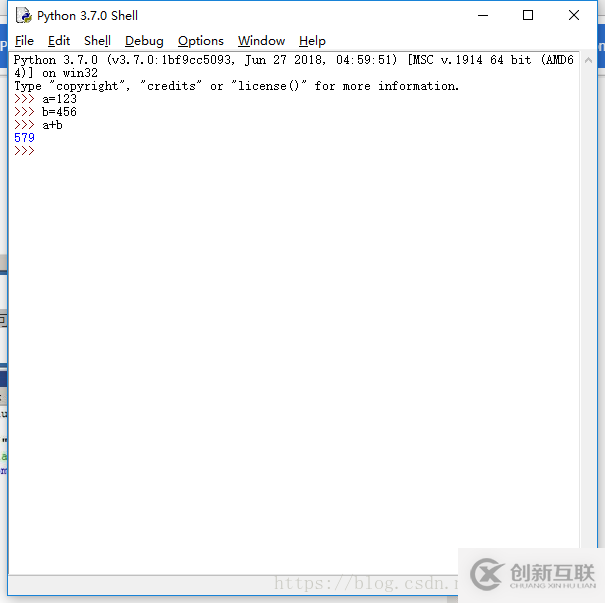
Task: Click the blog.csdn URL watermark text
Action: (366, 583)
